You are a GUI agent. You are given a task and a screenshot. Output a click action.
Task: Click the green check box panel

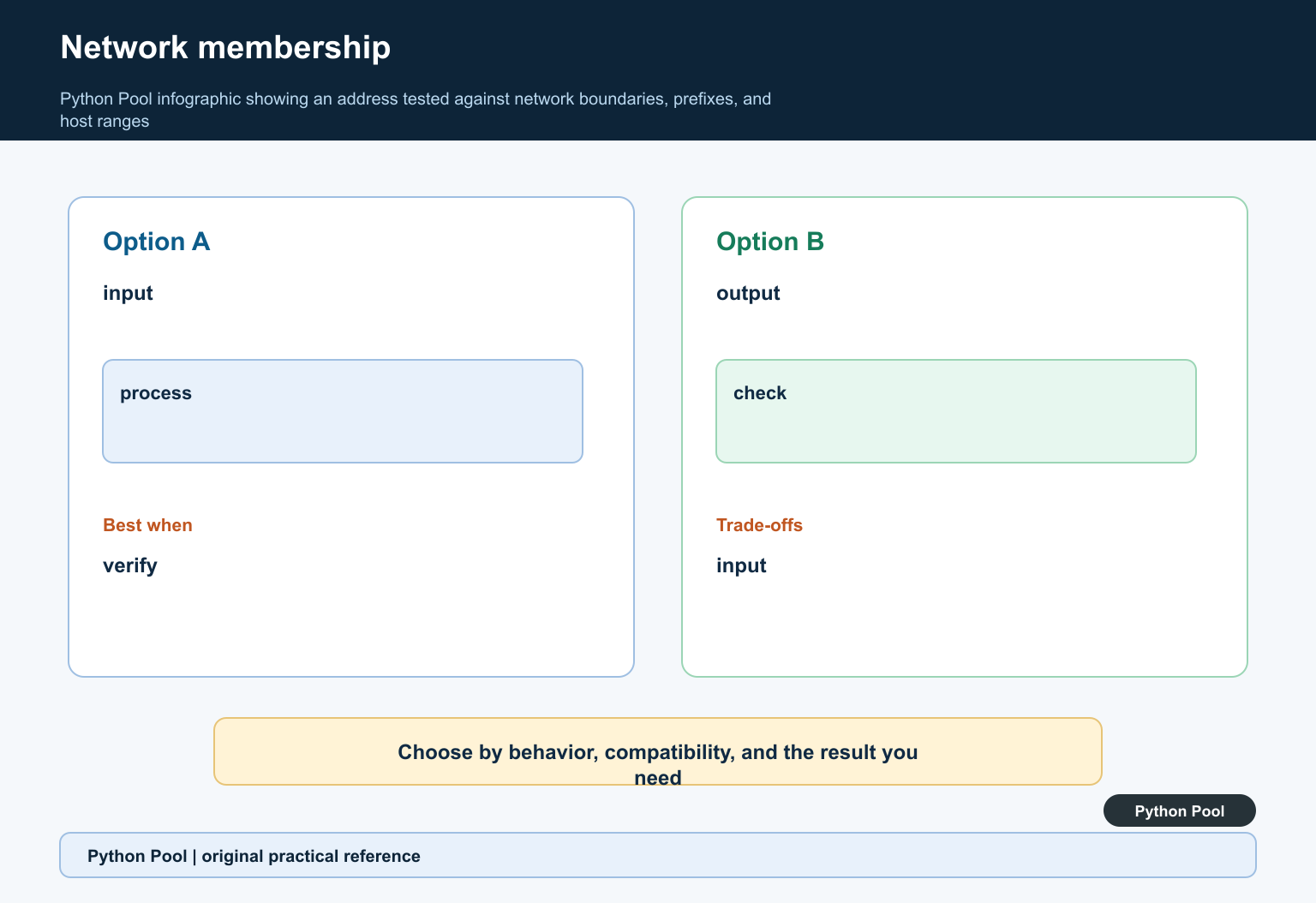pyautogui.click(x=956, y=411)
